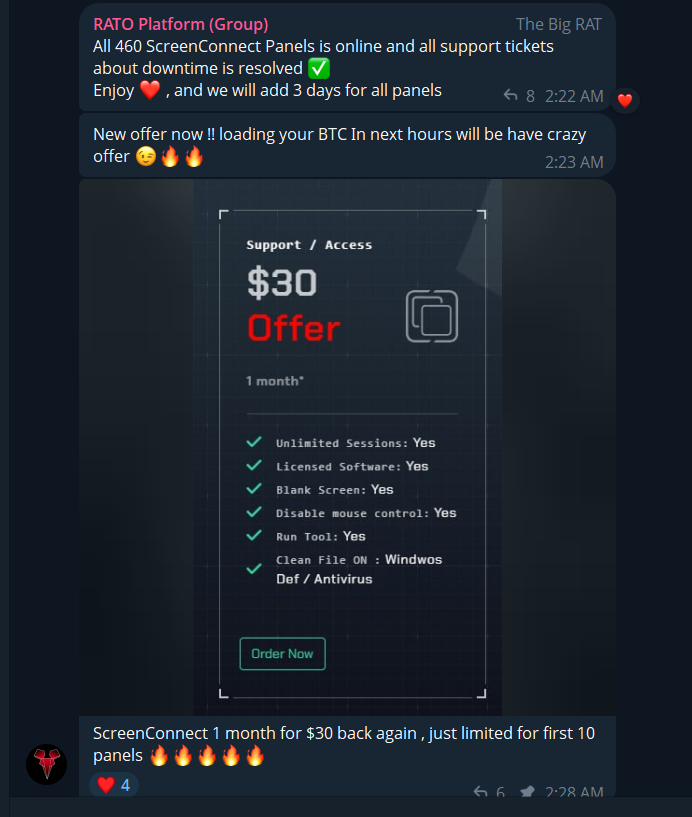692x817 pixels.
Task: Click the checkmark beside Blank Screen
Action: tap(254, 489)
